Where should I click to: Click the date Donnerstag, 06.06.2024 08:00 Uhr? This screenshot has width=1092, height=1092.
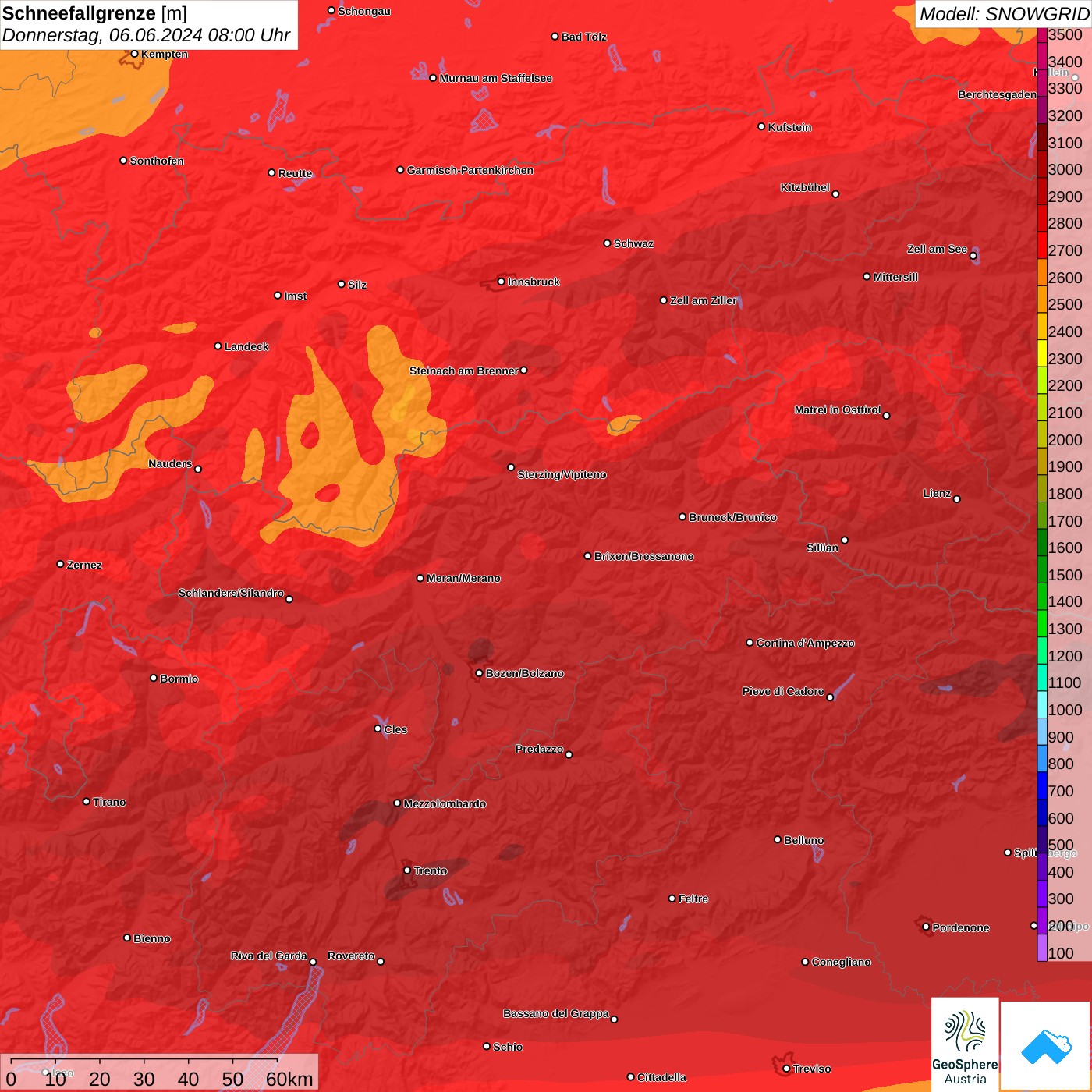pos(146,35)
